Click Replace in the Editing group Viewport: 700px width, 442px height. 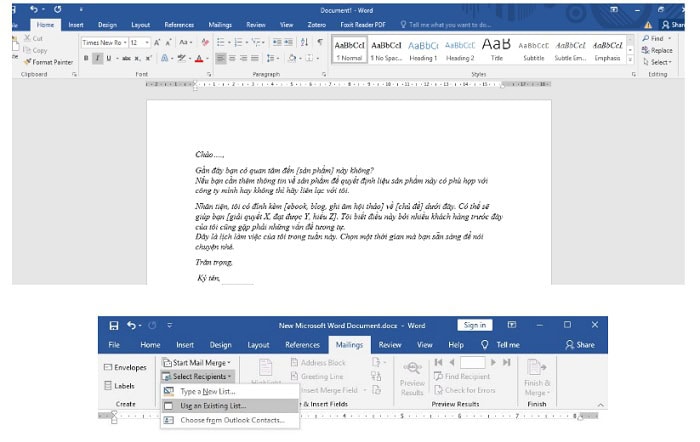click(660, 50)
